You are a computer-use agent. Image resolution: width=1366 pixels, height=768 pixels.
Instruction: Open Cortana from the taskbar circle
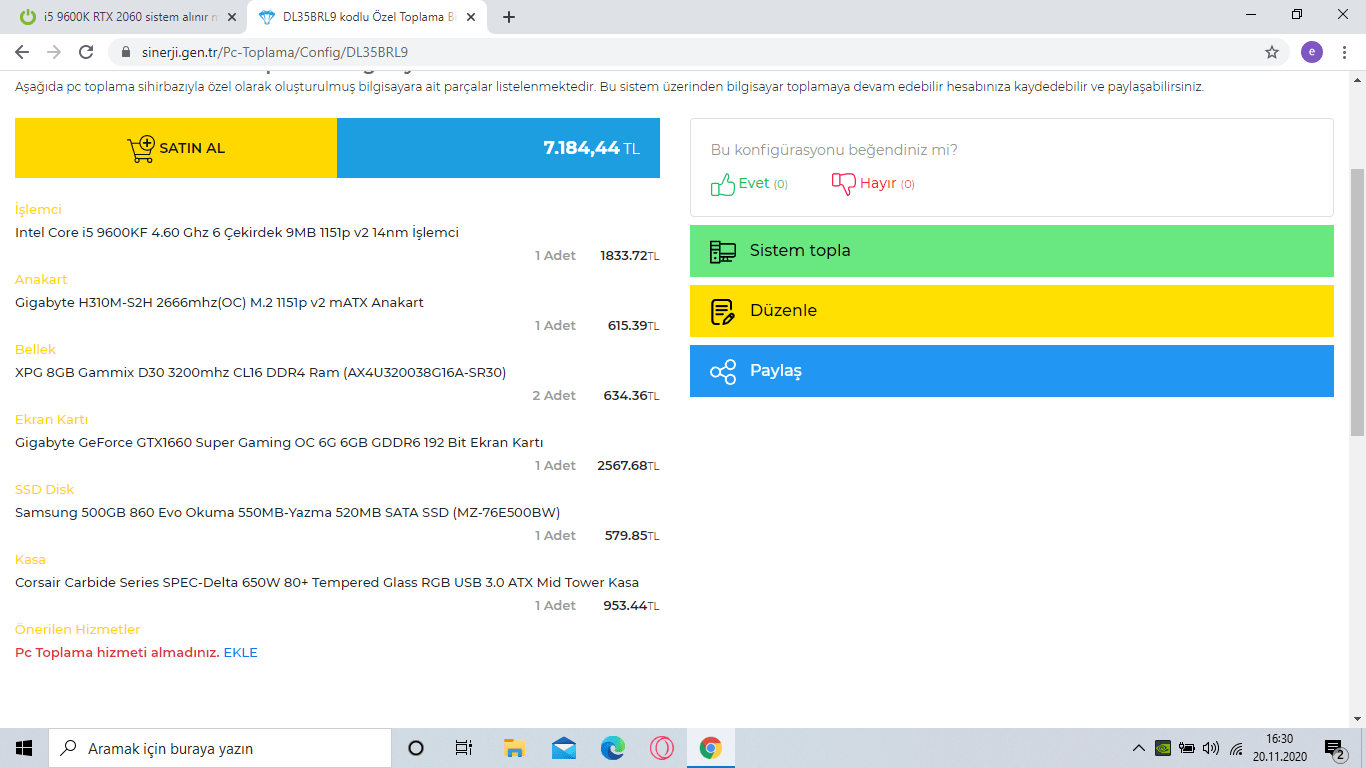point(416,748)
